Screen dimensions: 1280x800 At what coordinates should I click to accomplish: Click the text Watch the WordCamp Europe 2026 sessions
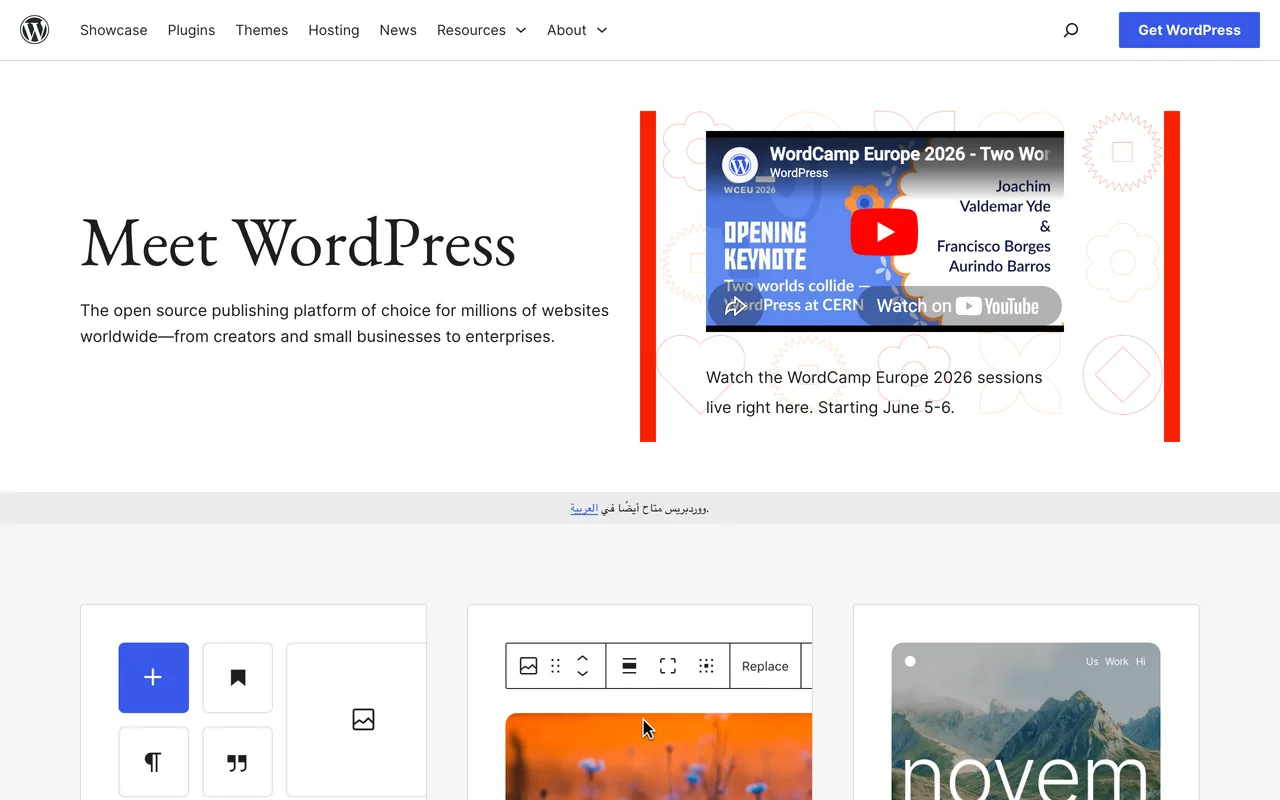click(874, 378)
